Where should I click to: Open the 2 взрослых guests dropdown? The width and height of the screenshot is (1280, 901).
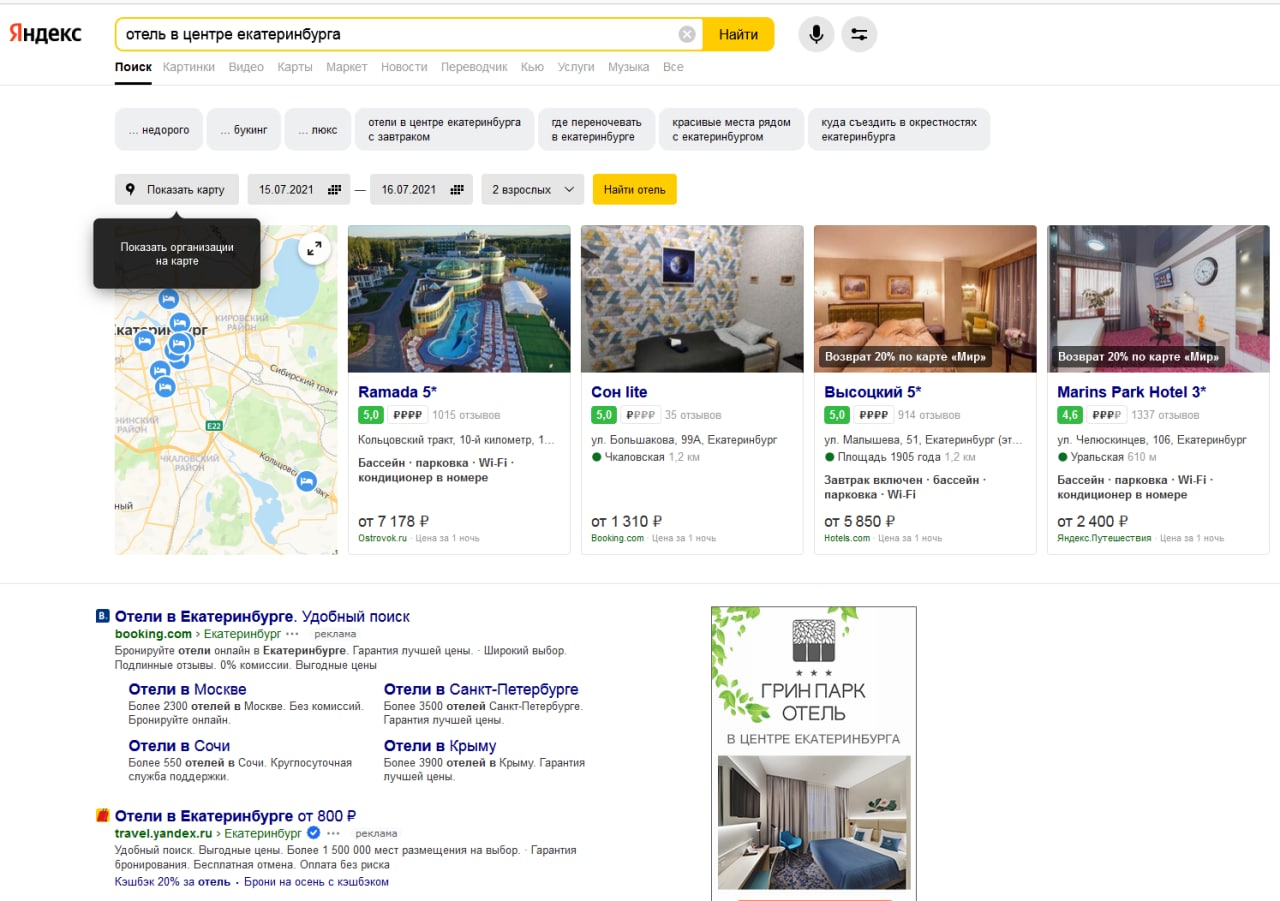click(x=532, y=189)
